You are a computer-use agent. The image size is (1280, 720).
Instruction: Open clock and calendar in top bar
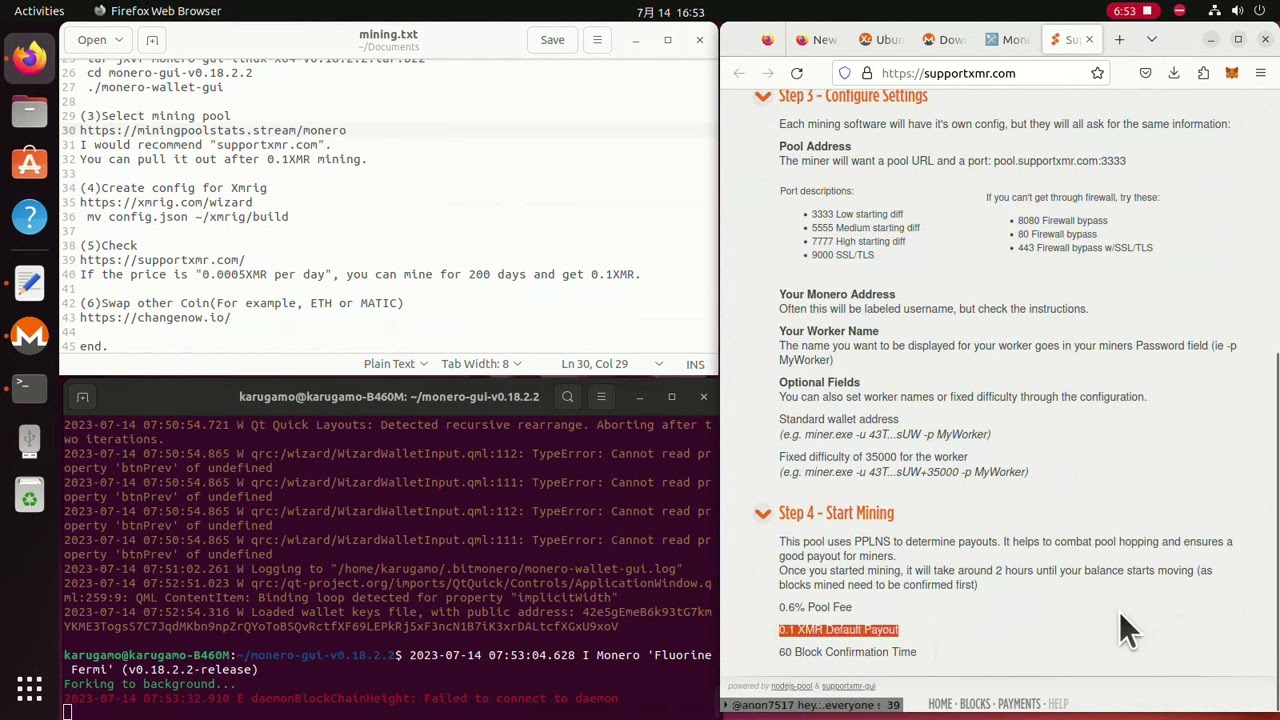point(670,12)
